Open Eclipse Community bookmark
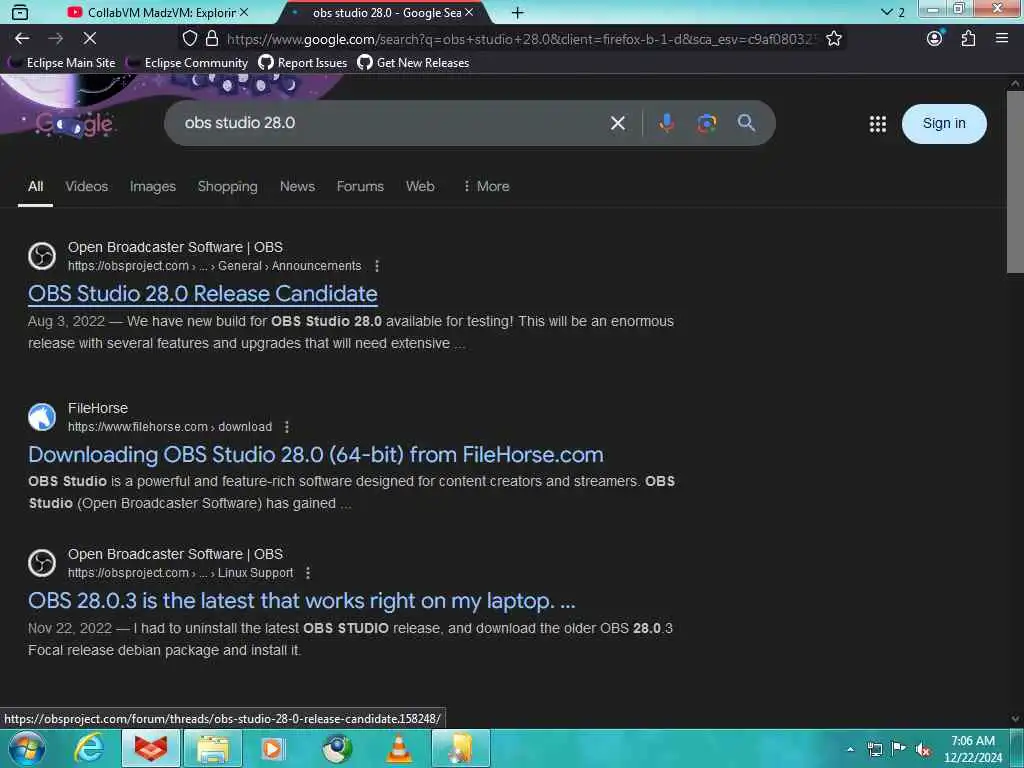 tap(188, 63)
